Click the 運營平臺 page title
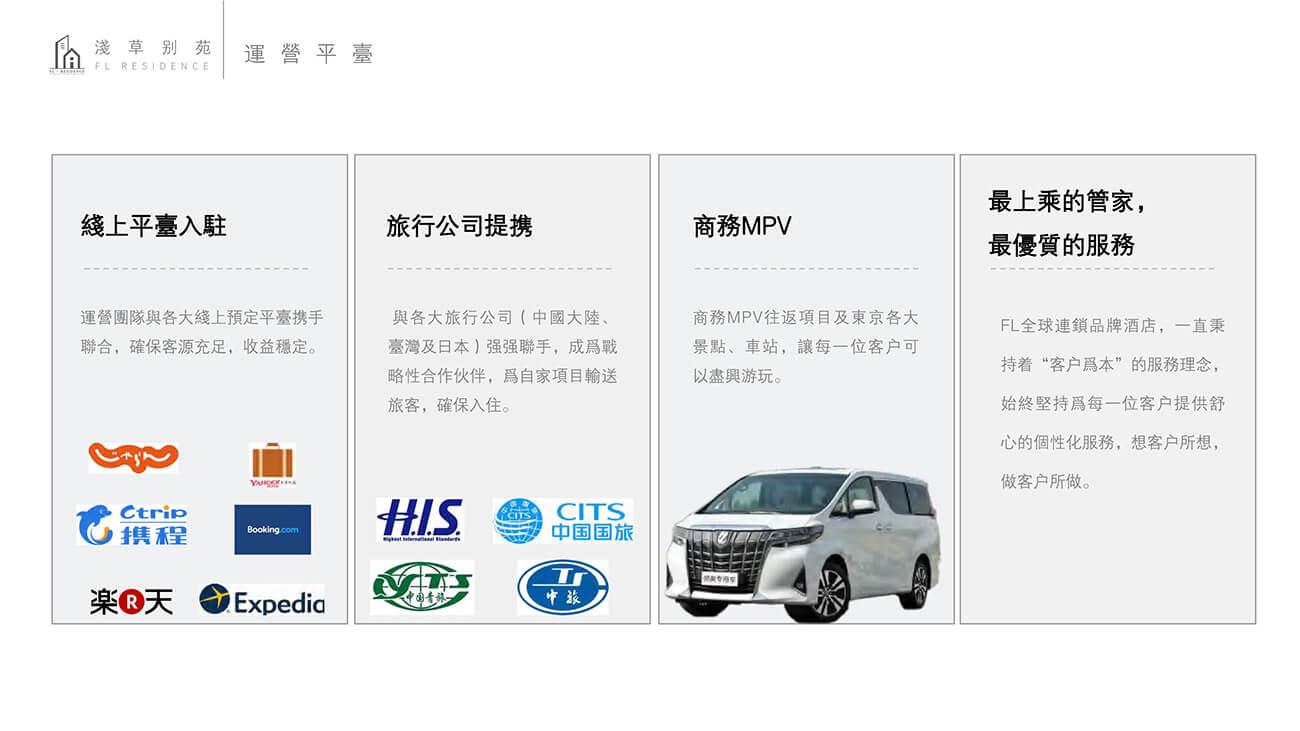This screenshot has height=731, width=1300. [309, 54]
